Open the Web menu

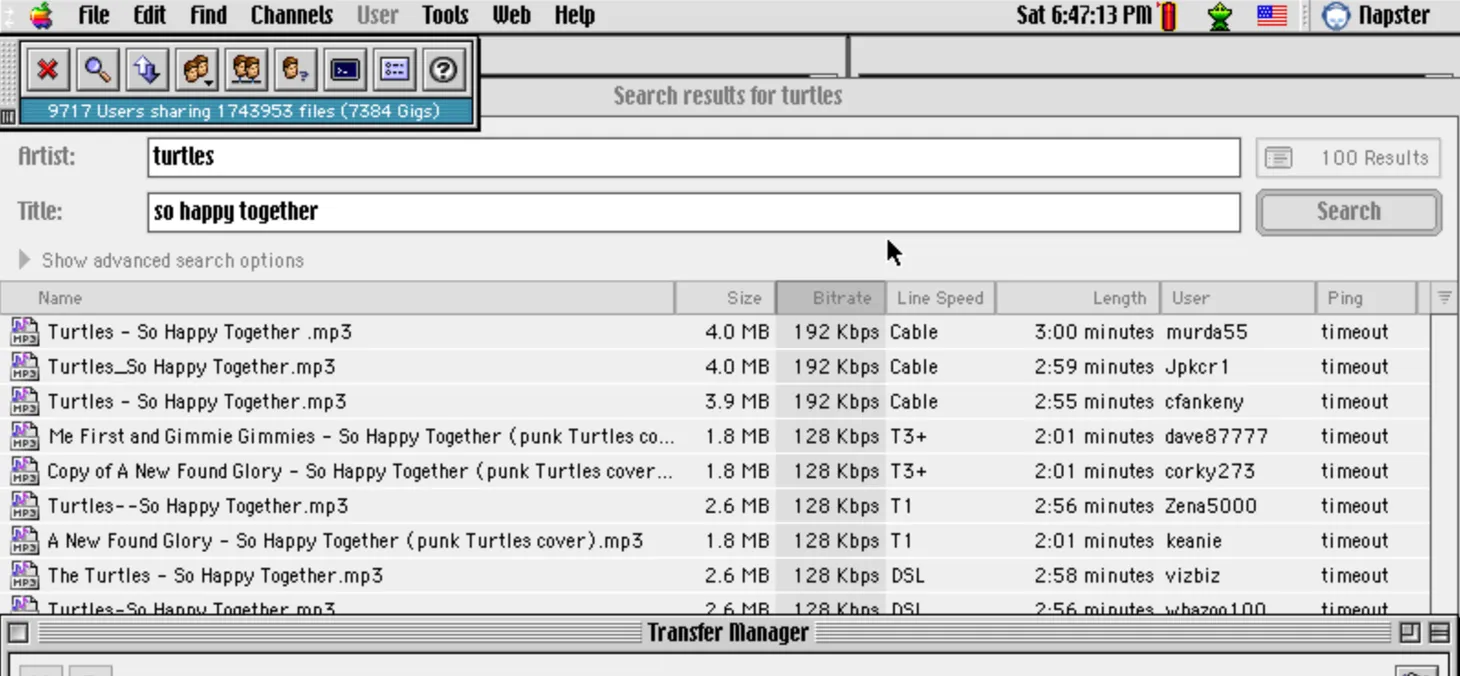point(511,15)
